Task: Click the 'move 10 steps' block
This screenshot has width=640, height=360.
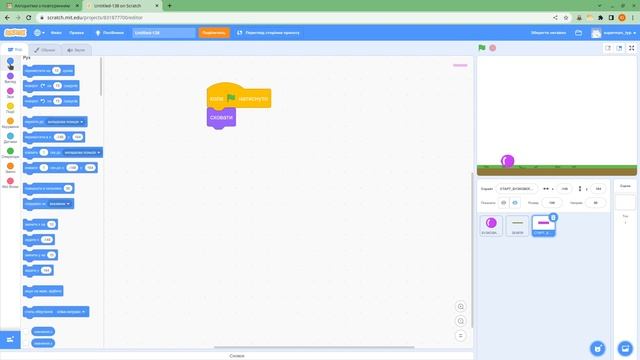Action: point(49,71)
